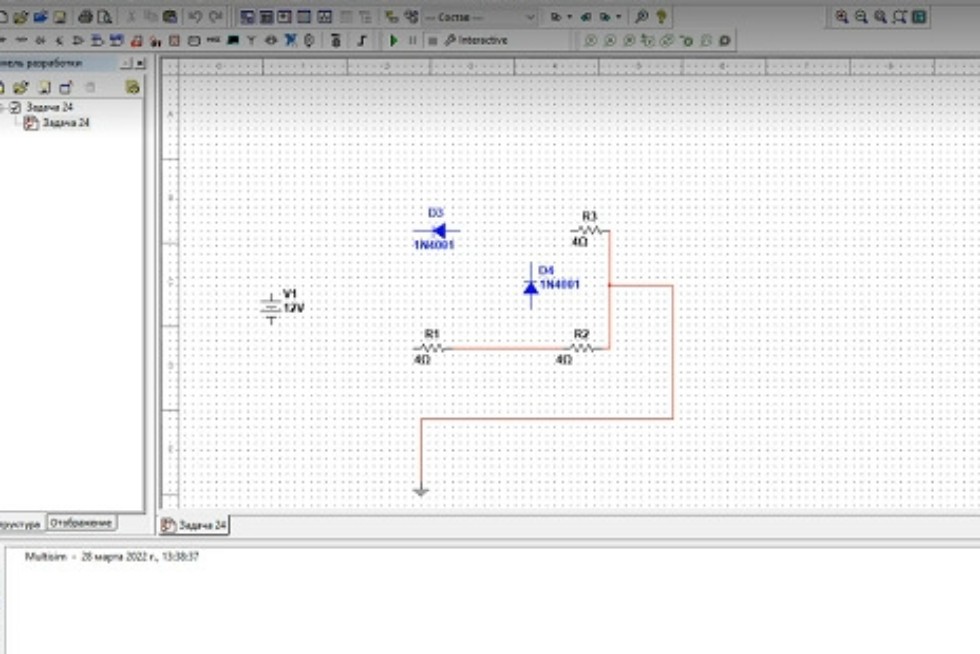Click the Undo arrow icon
Image resolution: width=980 pixels, height=654 pixels.
click(195, 17)
